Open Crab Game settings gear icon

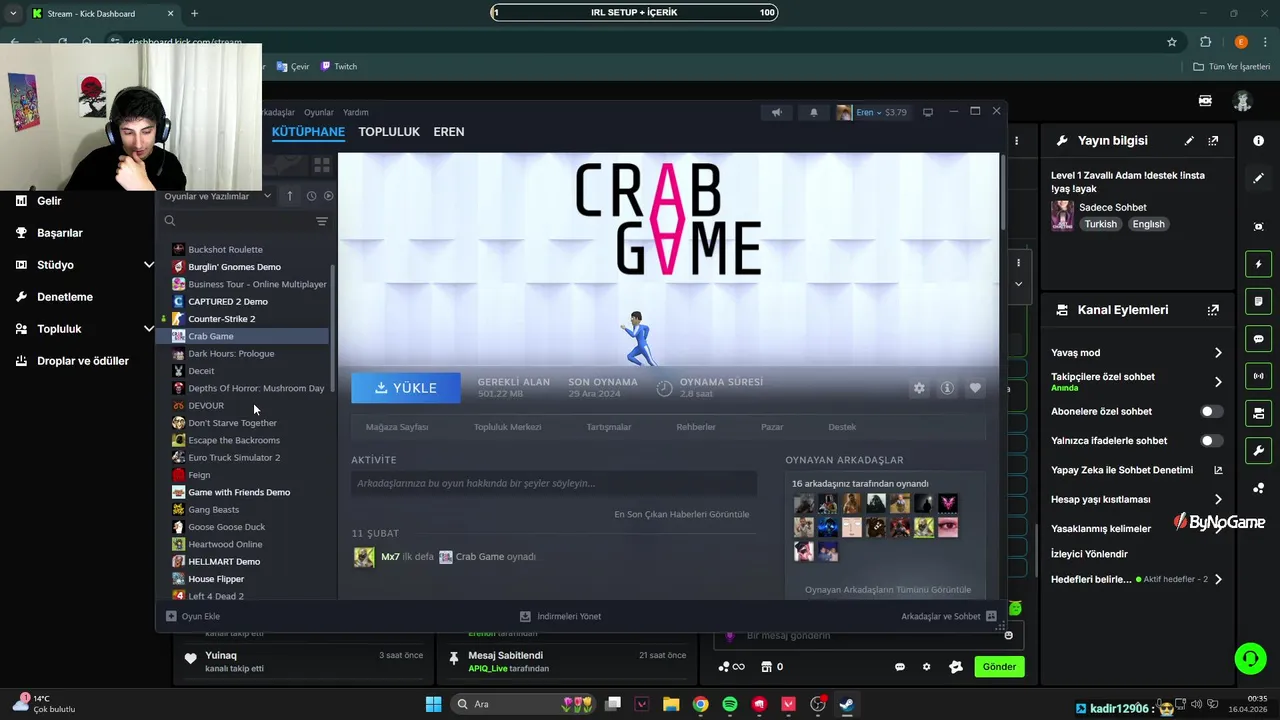[x=919, y=388]
